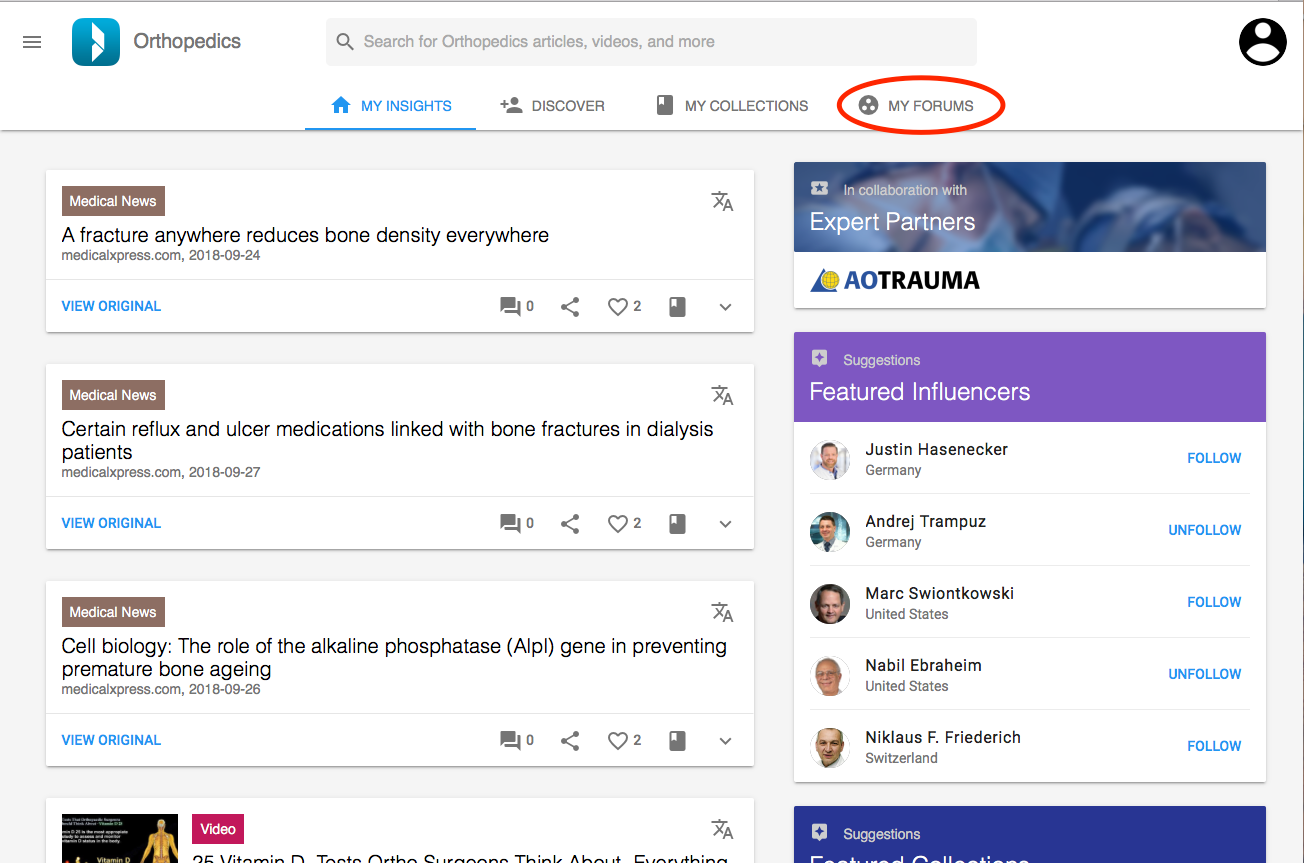Viewport: 1304px width, 863px height.
Task: Open the Justin Hasenecker name link
Action: pyautogui.click(x=936, y=450)
